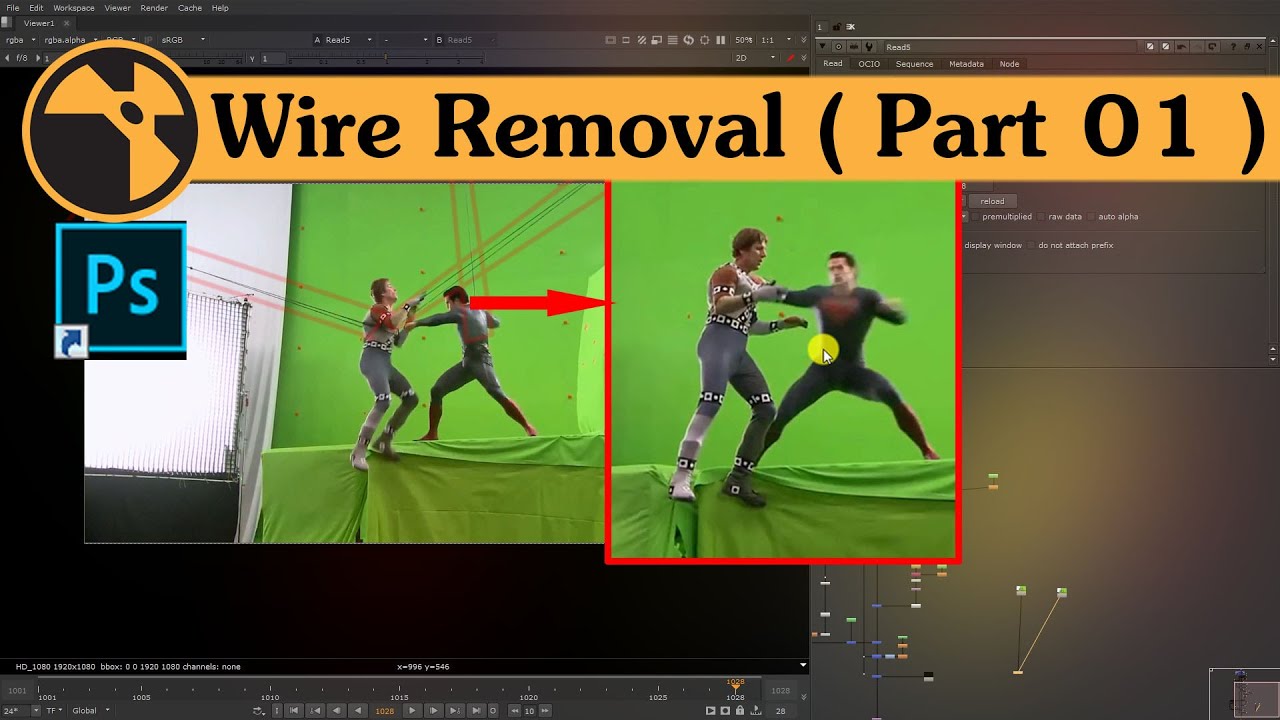This screenshot has height=720, width=1280.
Task: Click the play forward button
Action: 412,711
